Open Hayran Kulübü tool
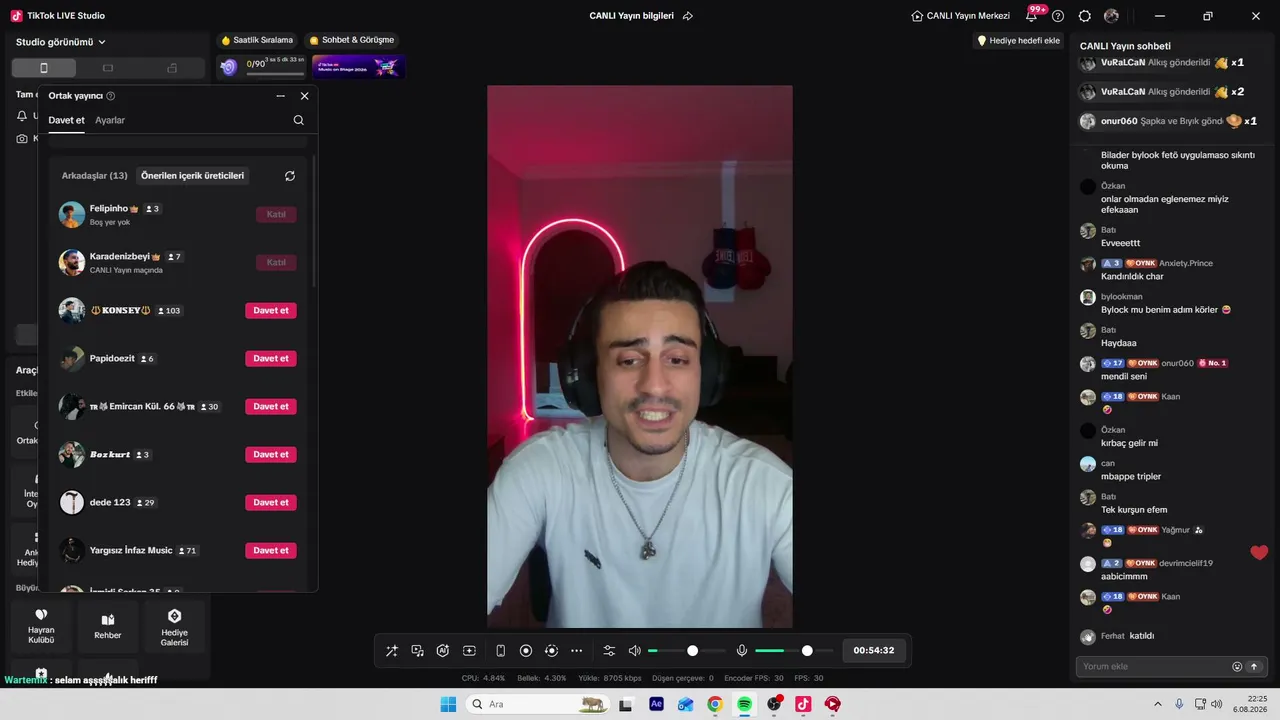The height and width of the screenshot is (720, 1280). [42, 627]
